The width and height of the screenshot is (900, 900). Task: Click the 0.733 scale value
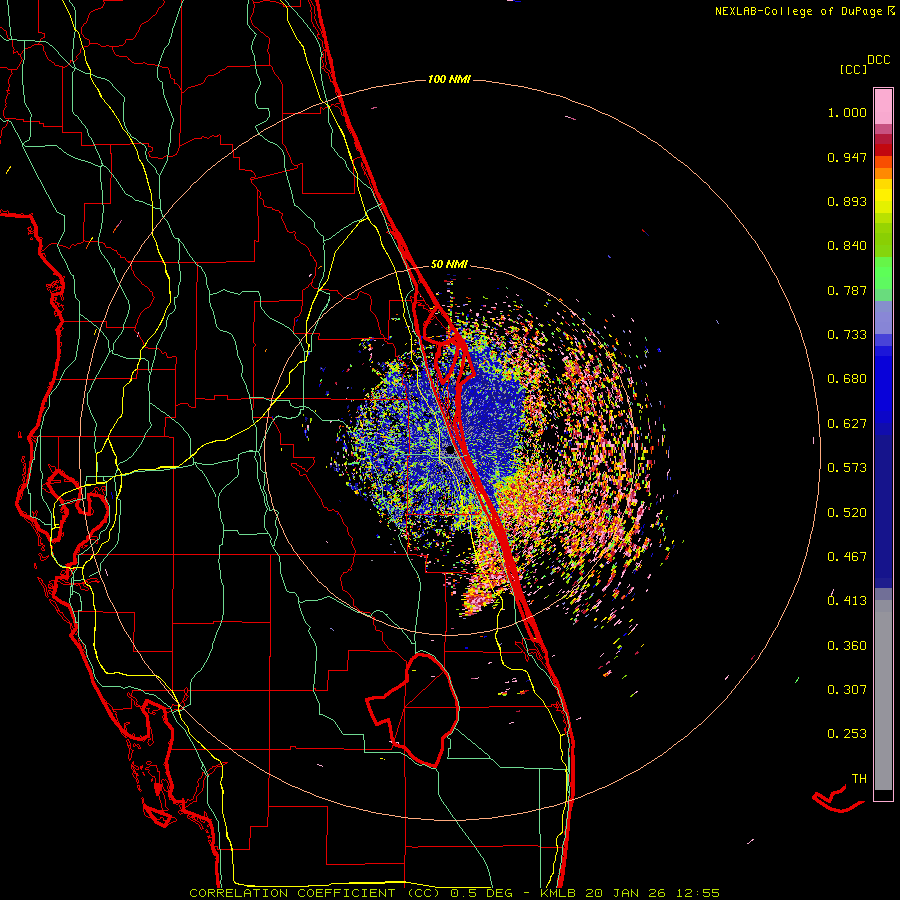pos(847,335)
